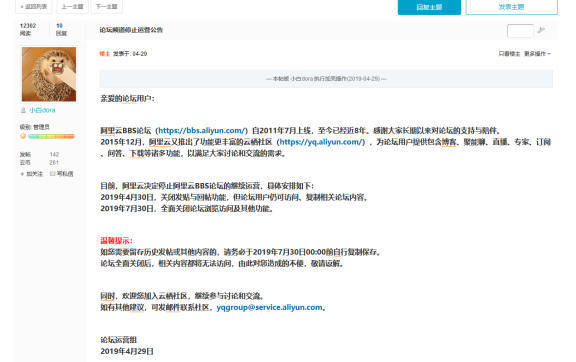This screenshot has height=362, width=576.
Task: Open the hedgehog avatar image
Action: coord(49,74)
